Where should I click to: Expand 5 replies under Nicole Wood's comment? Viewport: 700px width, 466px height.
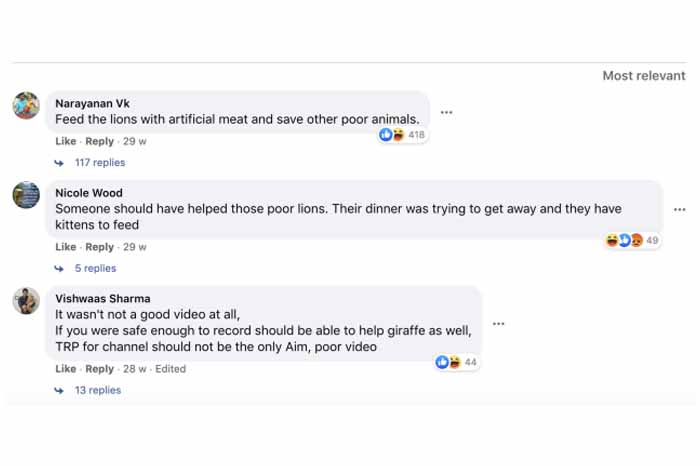point(95,268)
